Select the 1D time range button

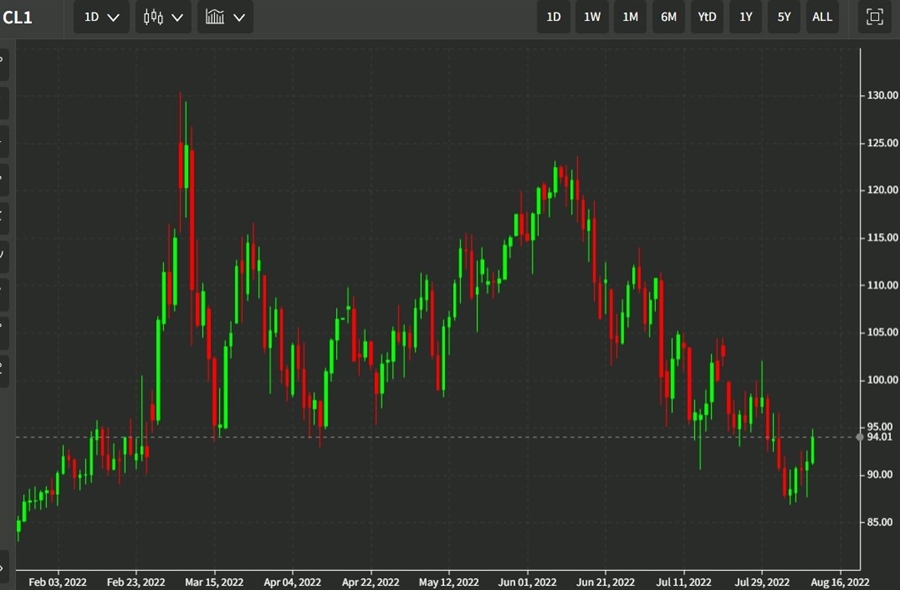(x=553, y=17)
